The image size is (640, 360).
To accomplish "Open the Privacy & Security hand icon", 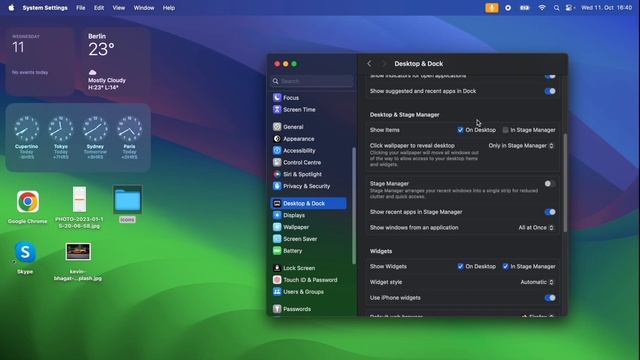I will pos(277,186).
